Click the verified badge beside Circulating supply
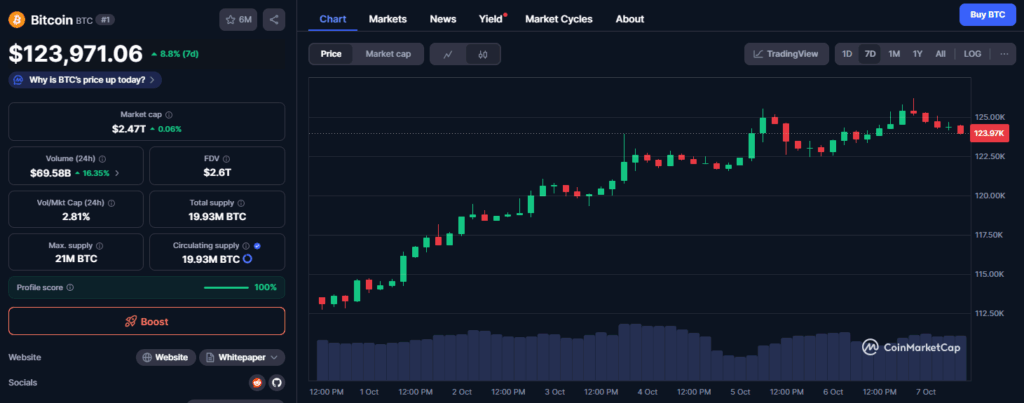This screenshot has width=1024, height=403. tap(257, 246)
